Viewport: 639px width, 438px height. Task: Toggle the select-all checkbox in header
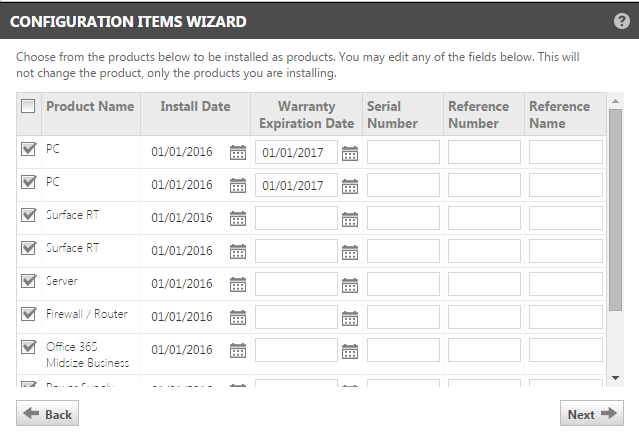point(28,106)
